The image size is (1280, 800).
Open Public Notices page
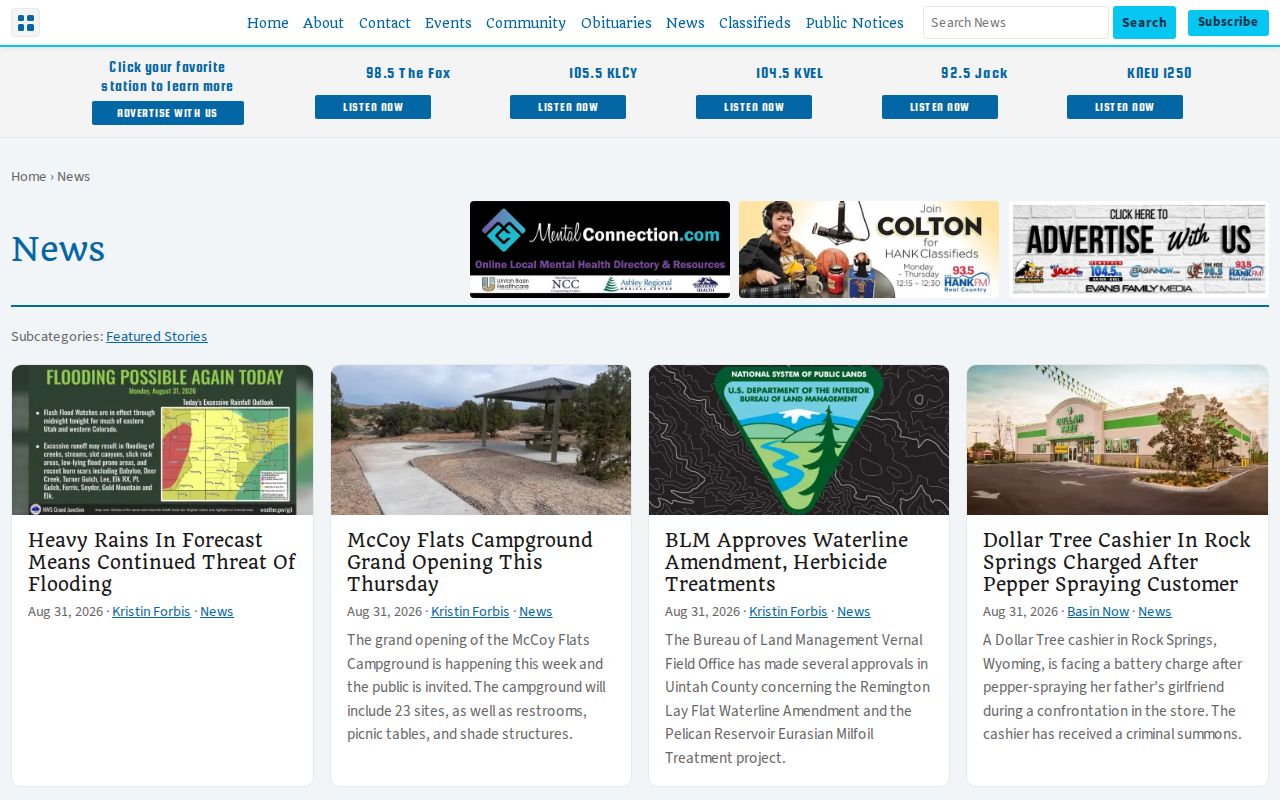855,23
